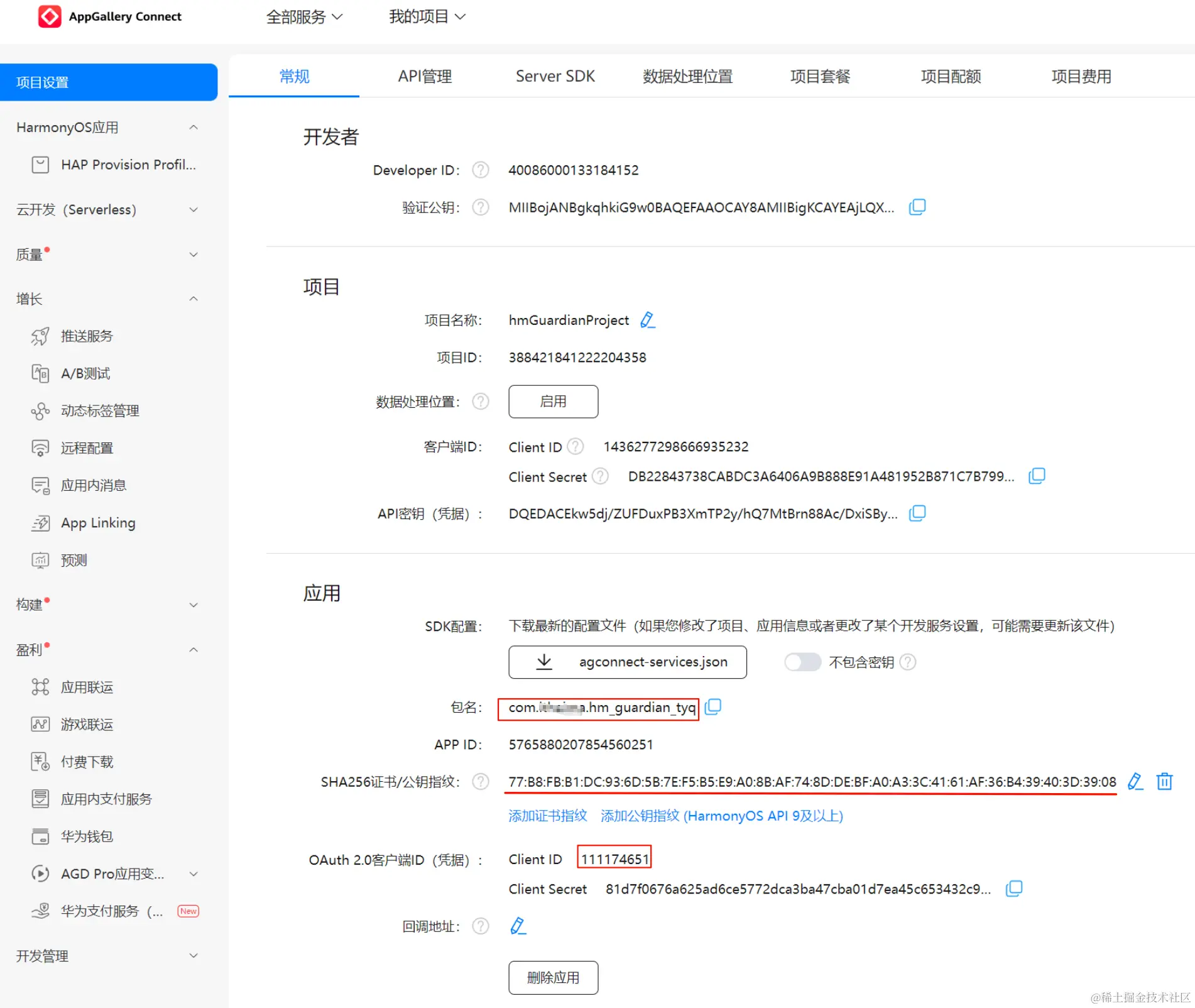The height and width of the screenshot is (1008, 1195).
Task: Copy the API key credential
Action: pyautogui.click(x=917, y=513)
